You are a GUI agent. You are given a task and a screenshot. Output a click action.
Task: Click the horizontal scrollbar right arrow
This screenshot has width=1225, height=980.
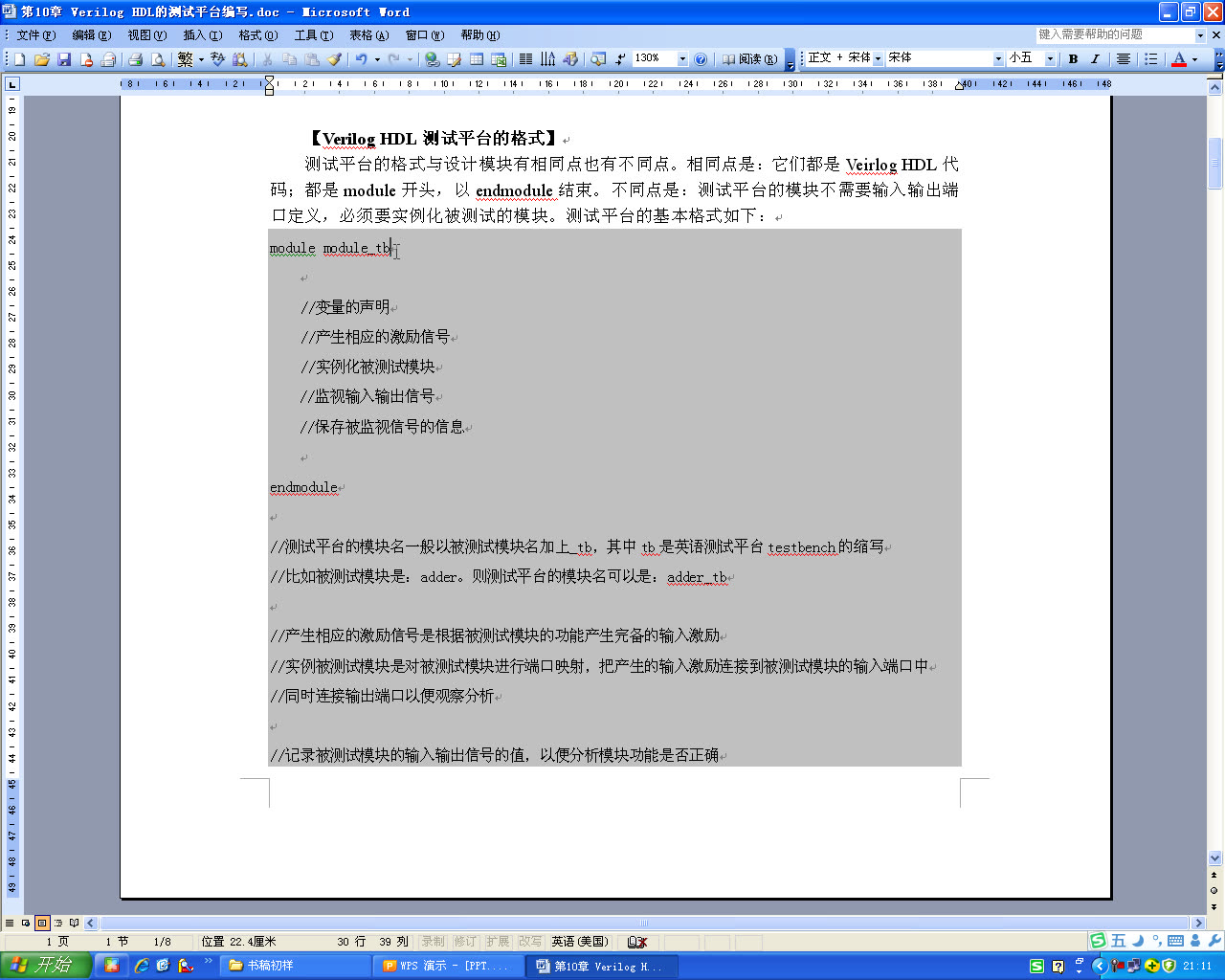[1197, 924]
